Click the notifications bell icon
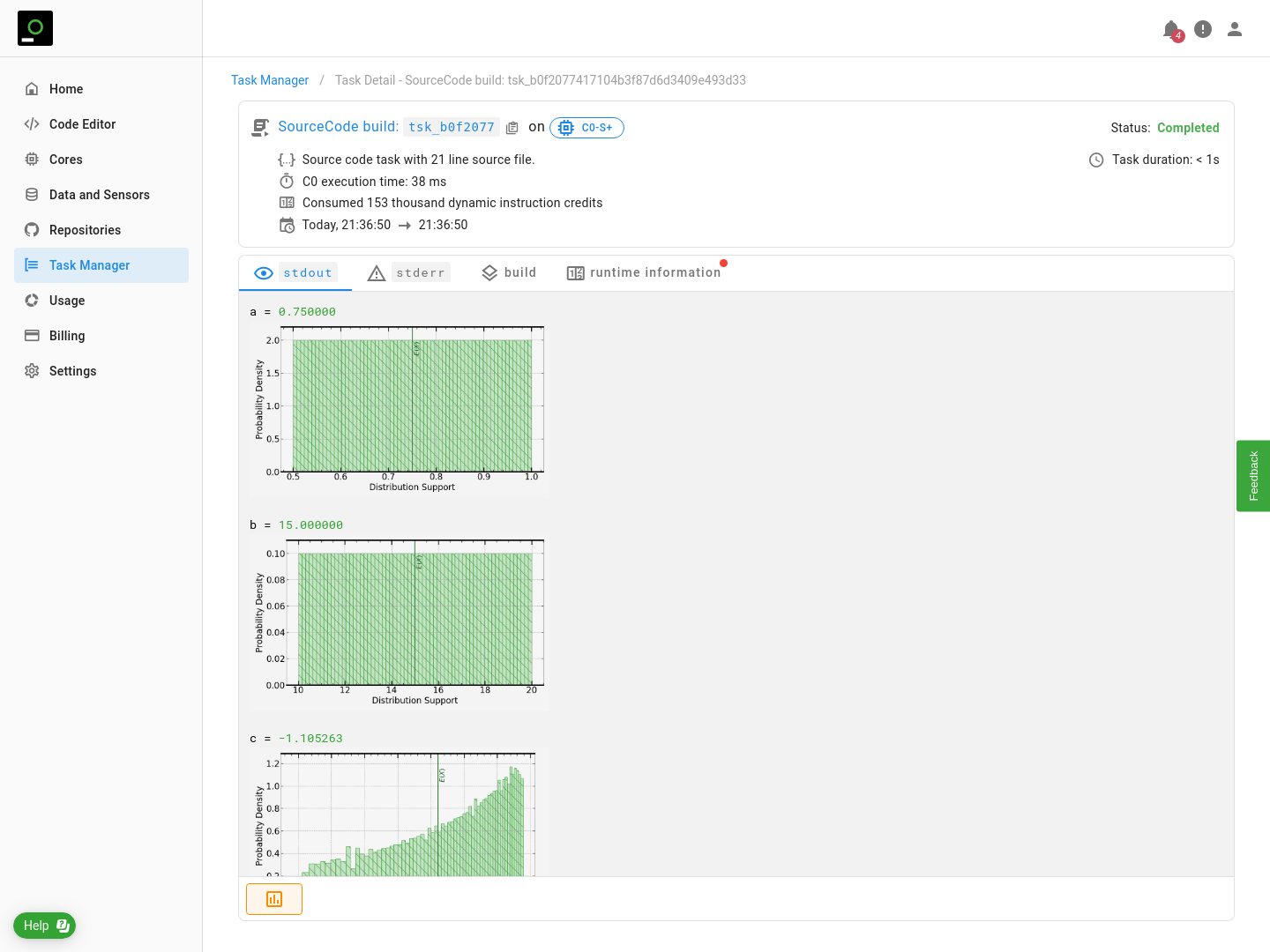 [1171, 30]
